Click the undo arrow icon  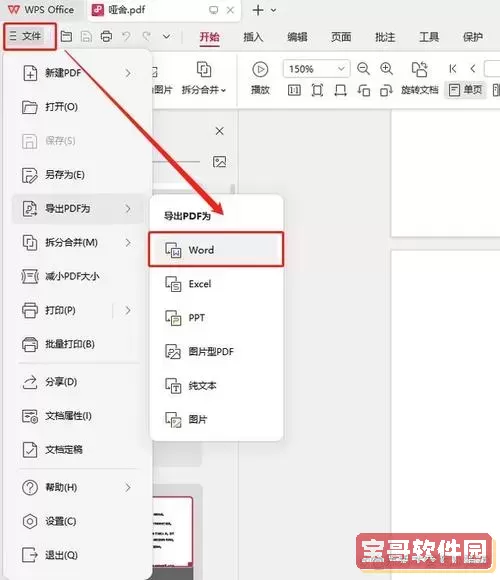[x=126, y=37]
